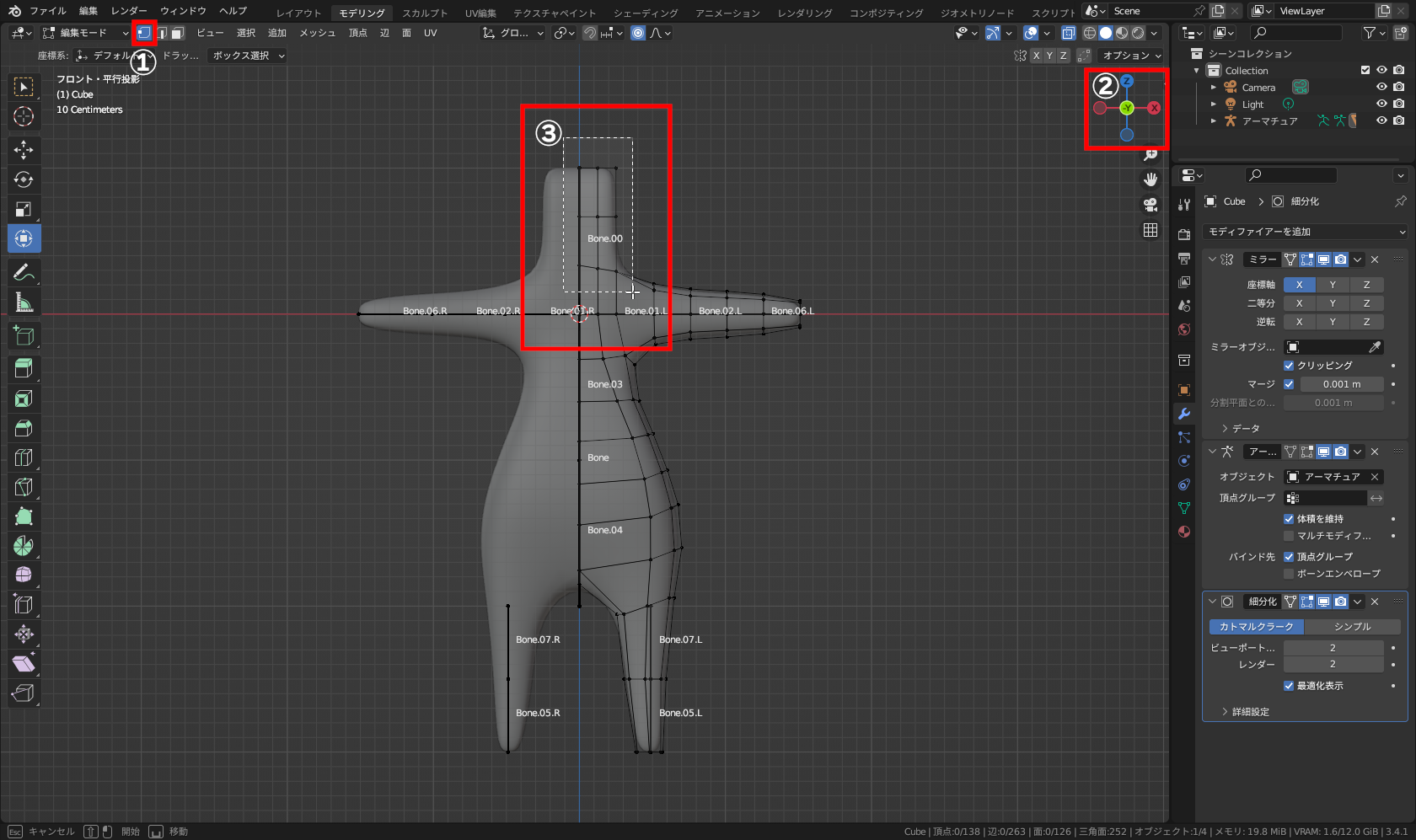Toggle X-ray display in viewport header
The height and width of the screenshot is (840, 1416).
[1069, 33]
